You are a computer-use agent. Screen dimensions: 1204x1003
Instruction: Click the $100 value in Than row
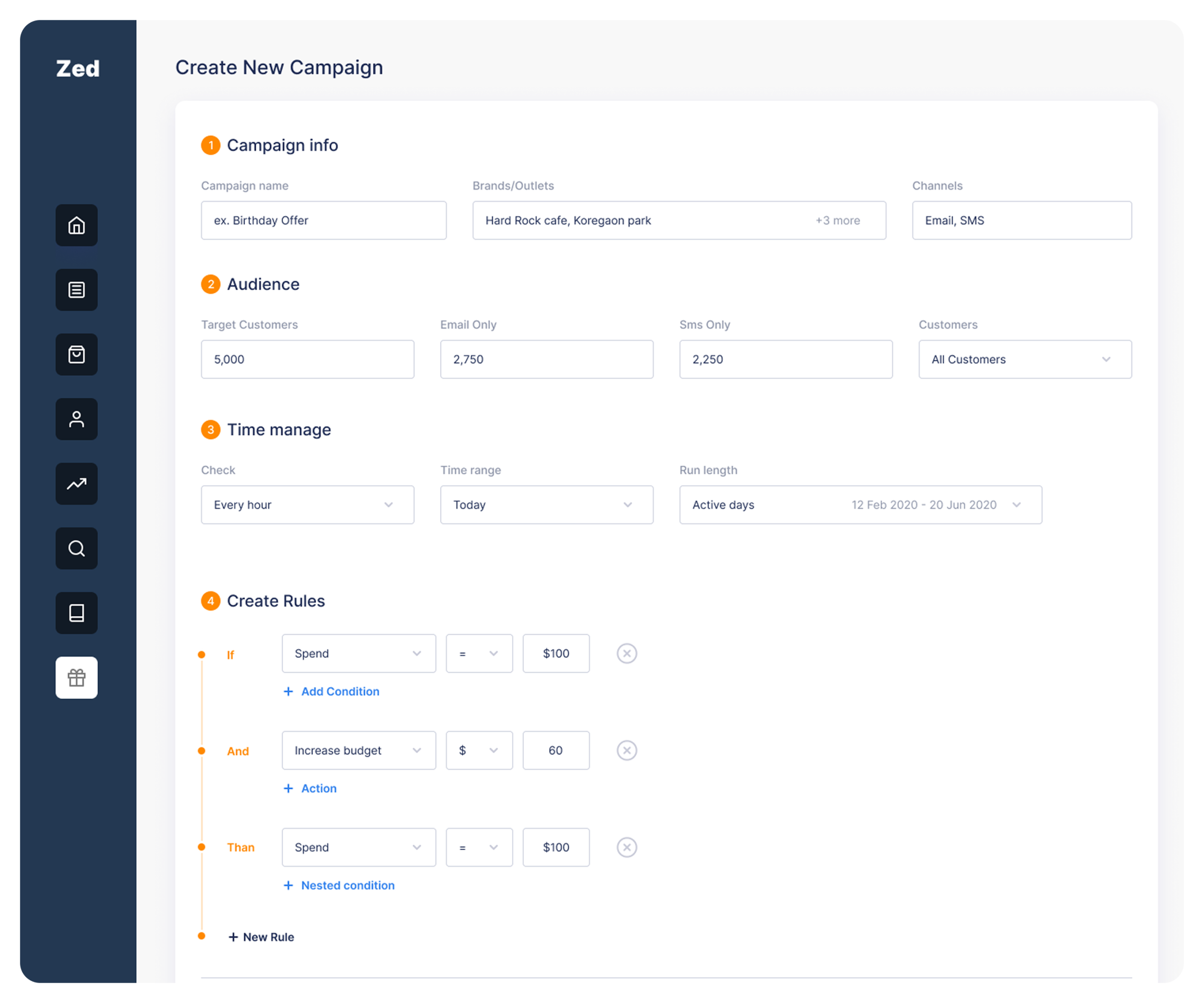[556, 848]
